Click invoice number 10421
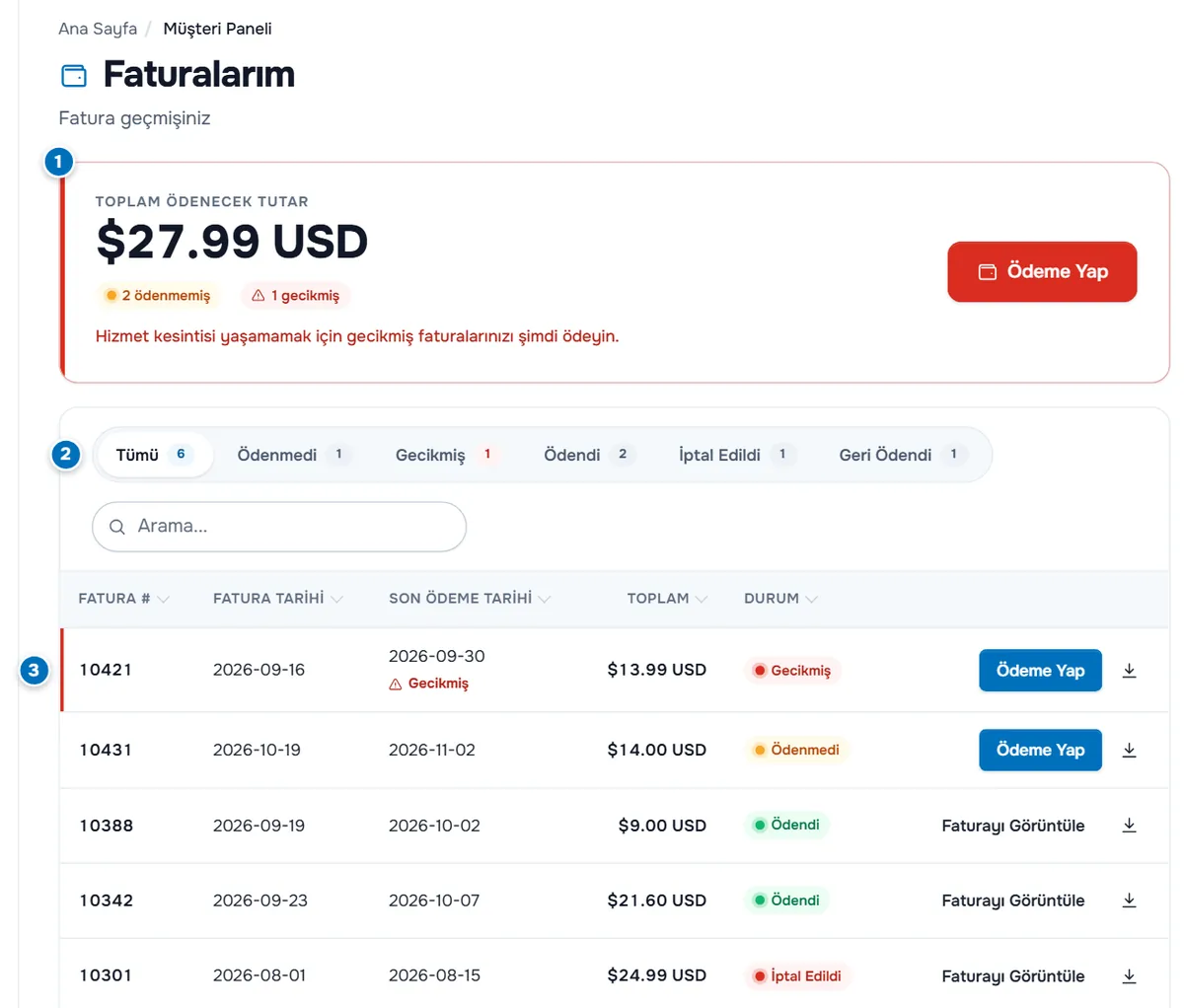 [x=106, y=671]
